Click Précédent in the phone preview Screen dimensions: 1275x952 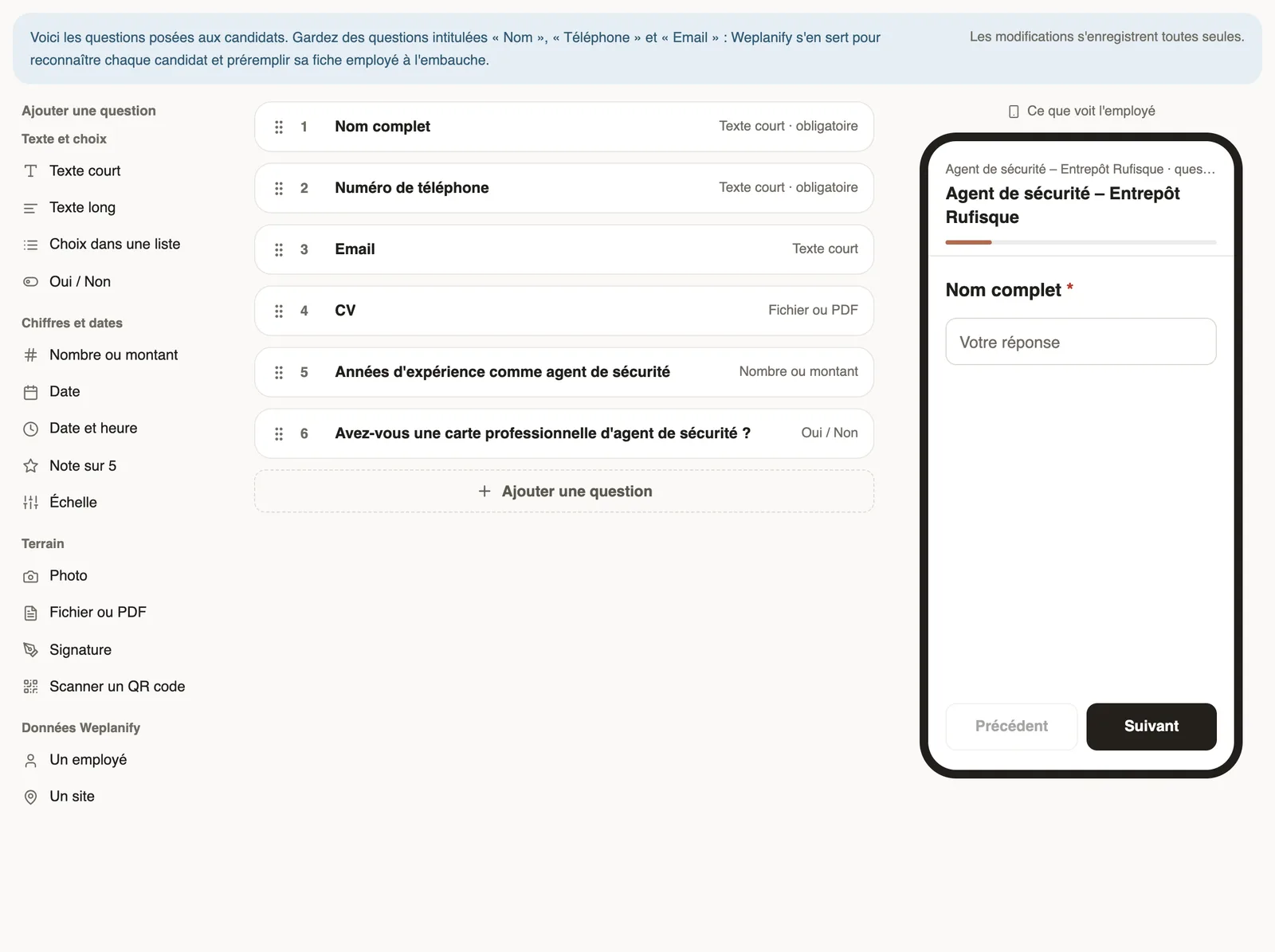coord(1011,726)
